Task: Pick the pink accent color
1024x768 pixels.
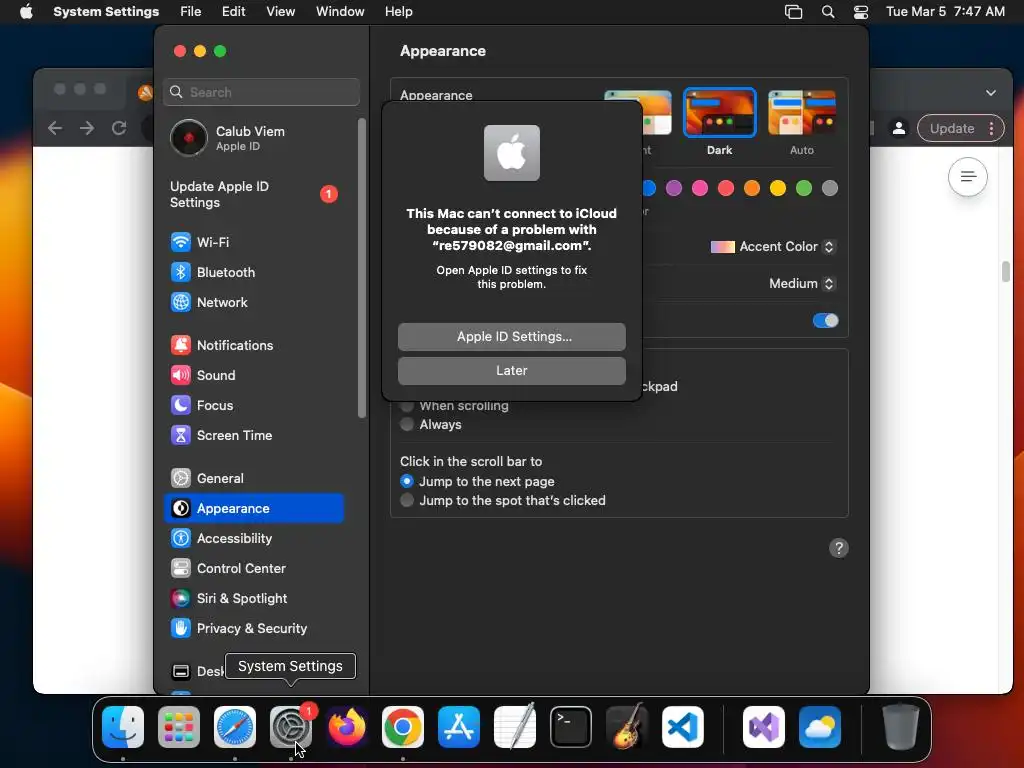Action: pos(699,188)
